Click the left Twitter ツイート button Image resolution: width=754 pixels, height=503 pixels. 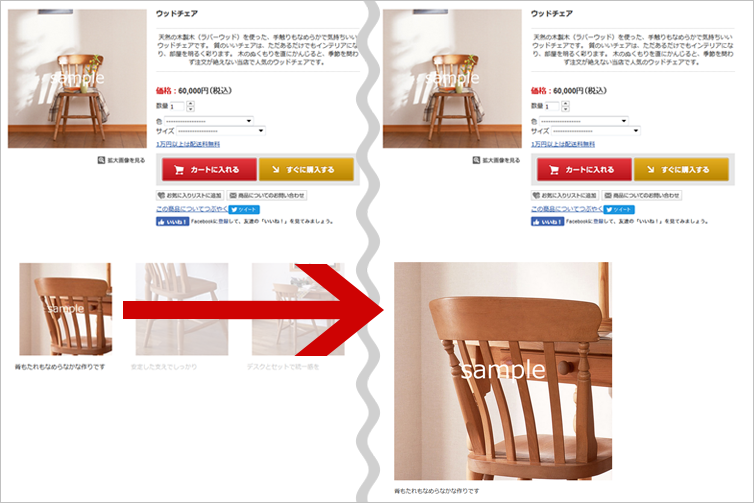pyautogui.click(x=244, y=209)
